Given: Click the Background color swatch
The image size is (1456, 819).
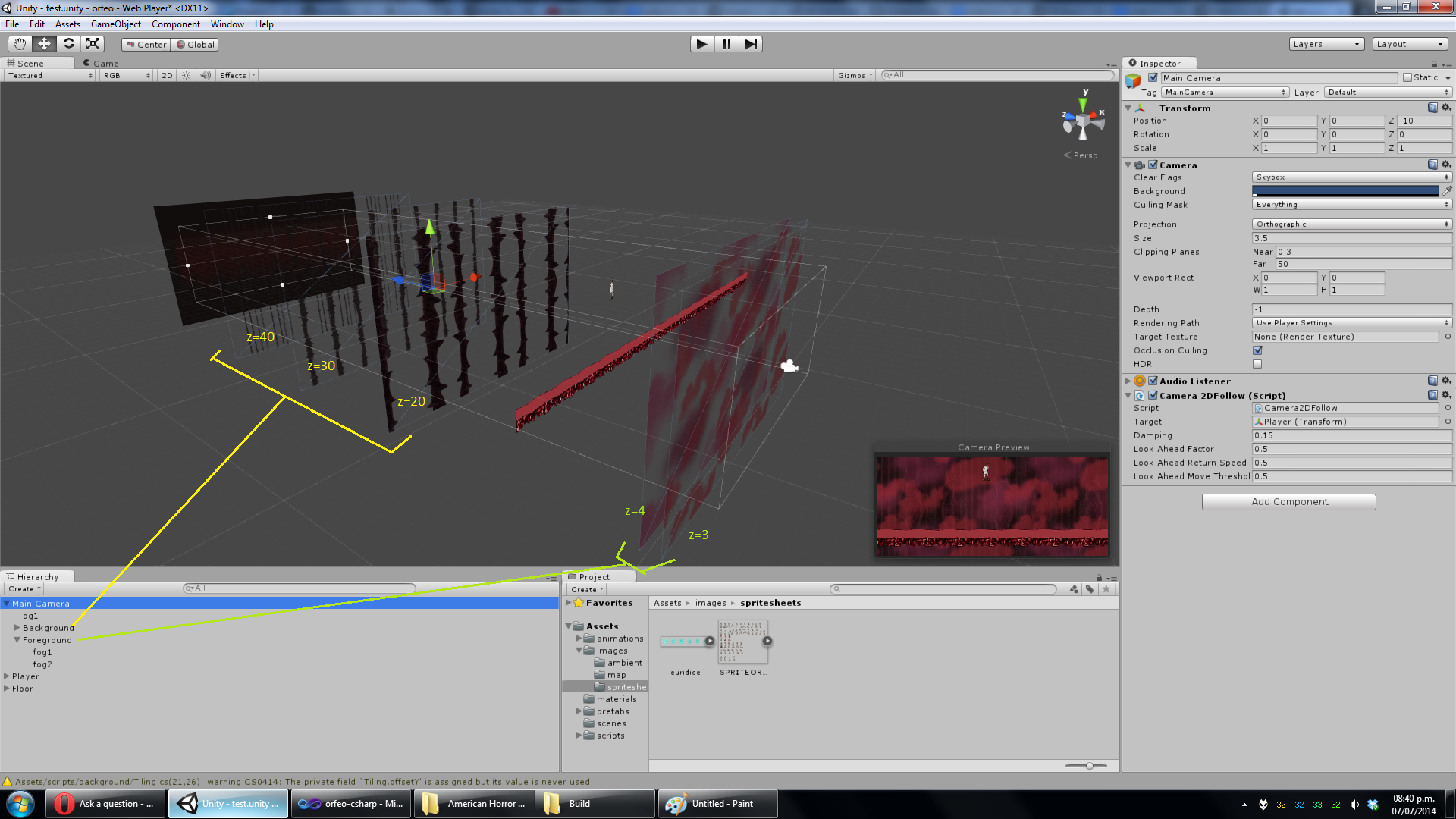Looking at the screenshot, I should click(1345, 191).
